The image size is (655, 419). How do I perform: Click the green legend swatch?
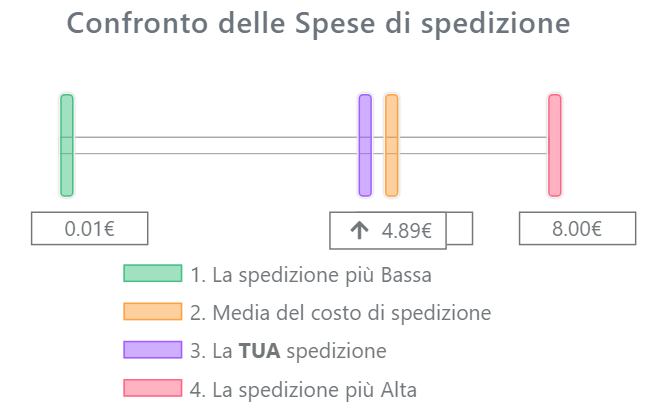coord(153,274)
